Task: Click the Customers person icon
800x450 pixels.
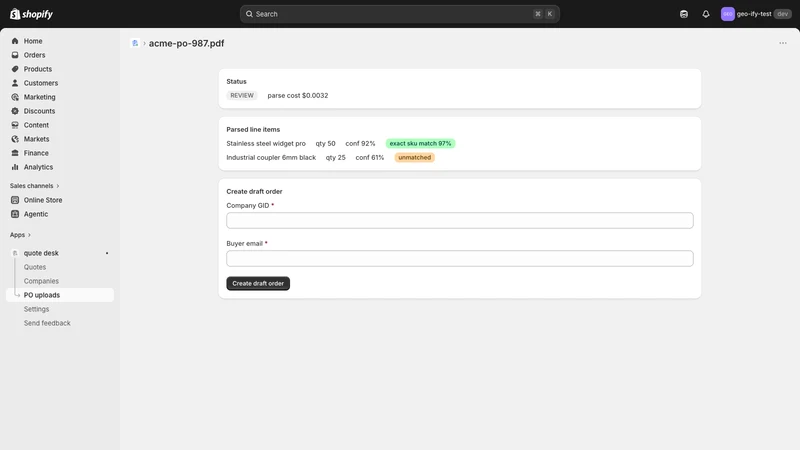Action: (x=15, y=83)
